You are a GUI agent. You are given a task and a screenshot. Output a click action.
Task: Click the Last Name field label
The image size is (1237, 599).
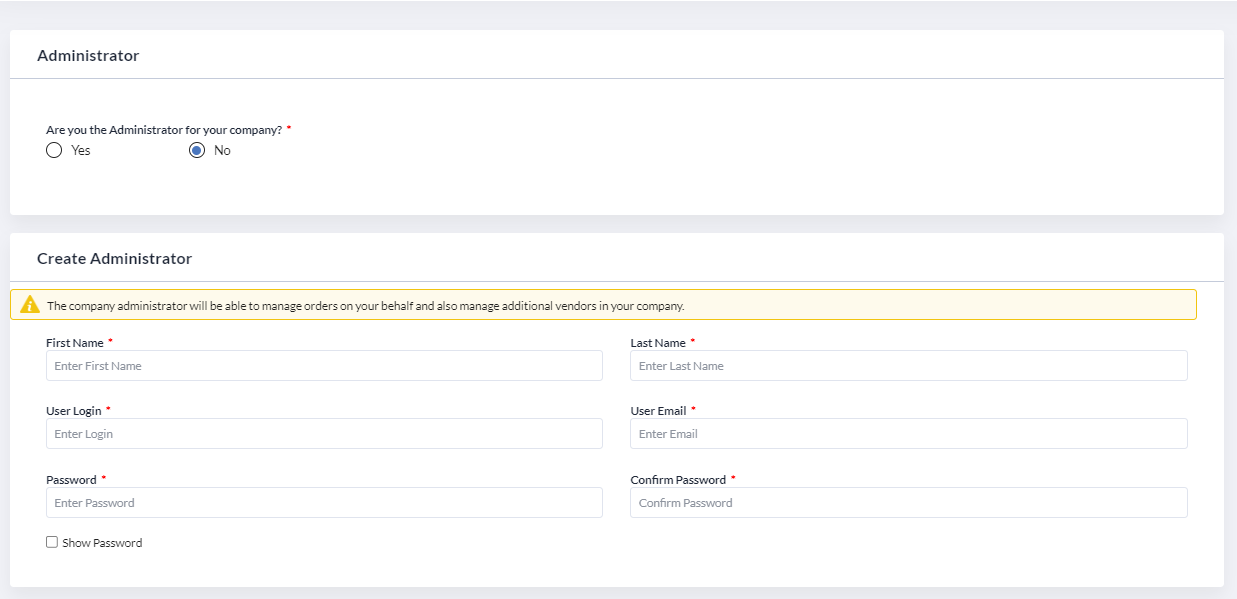click(658, 343)
